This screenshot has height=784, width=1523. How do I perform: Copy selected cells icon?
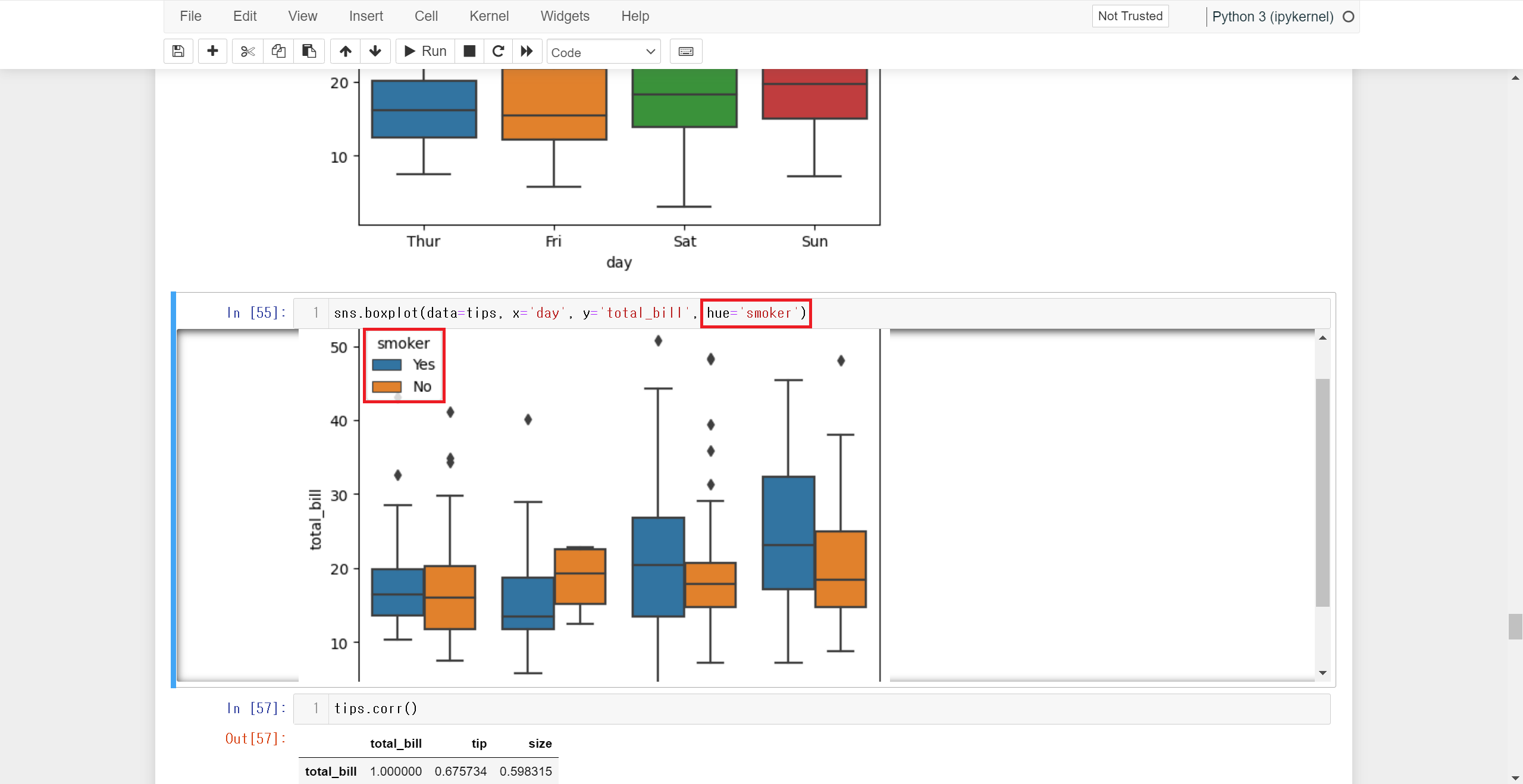click(x=278, y=51)
